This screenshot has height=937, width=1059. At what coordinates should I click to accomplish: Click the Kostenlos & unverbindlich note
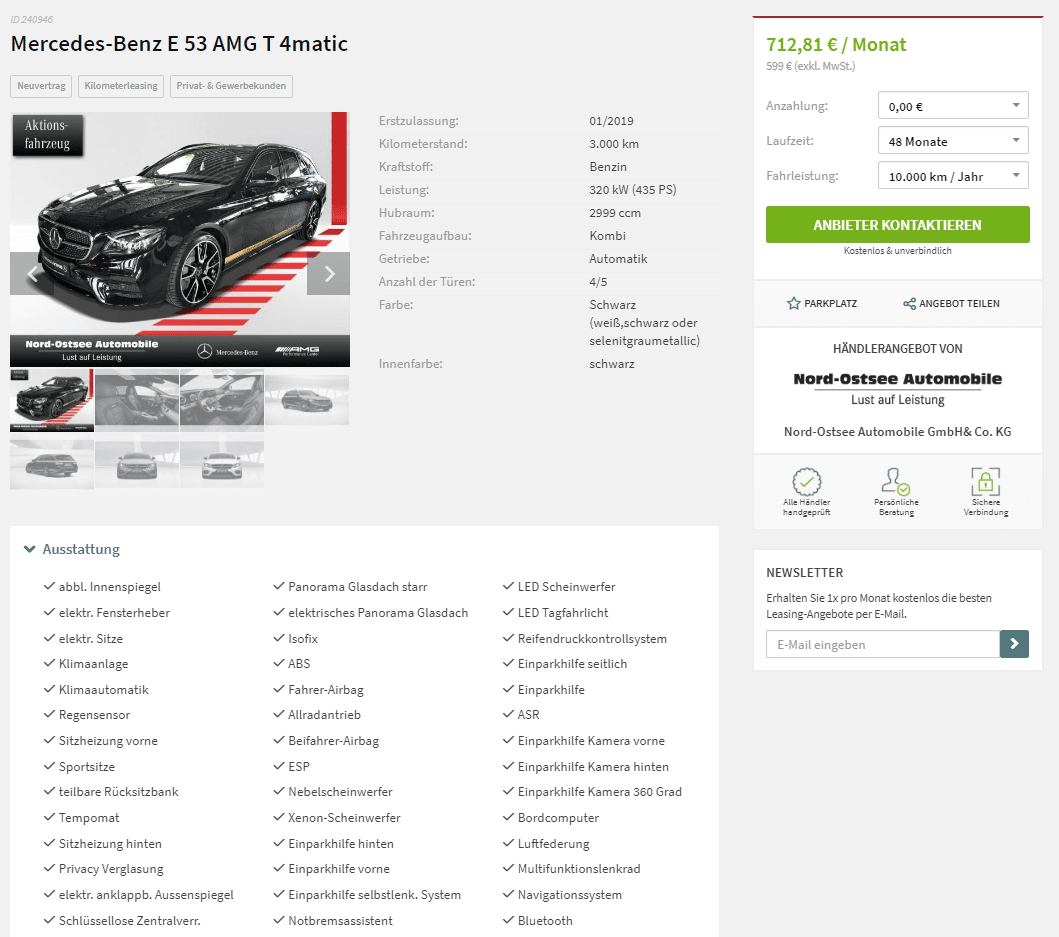898,251
